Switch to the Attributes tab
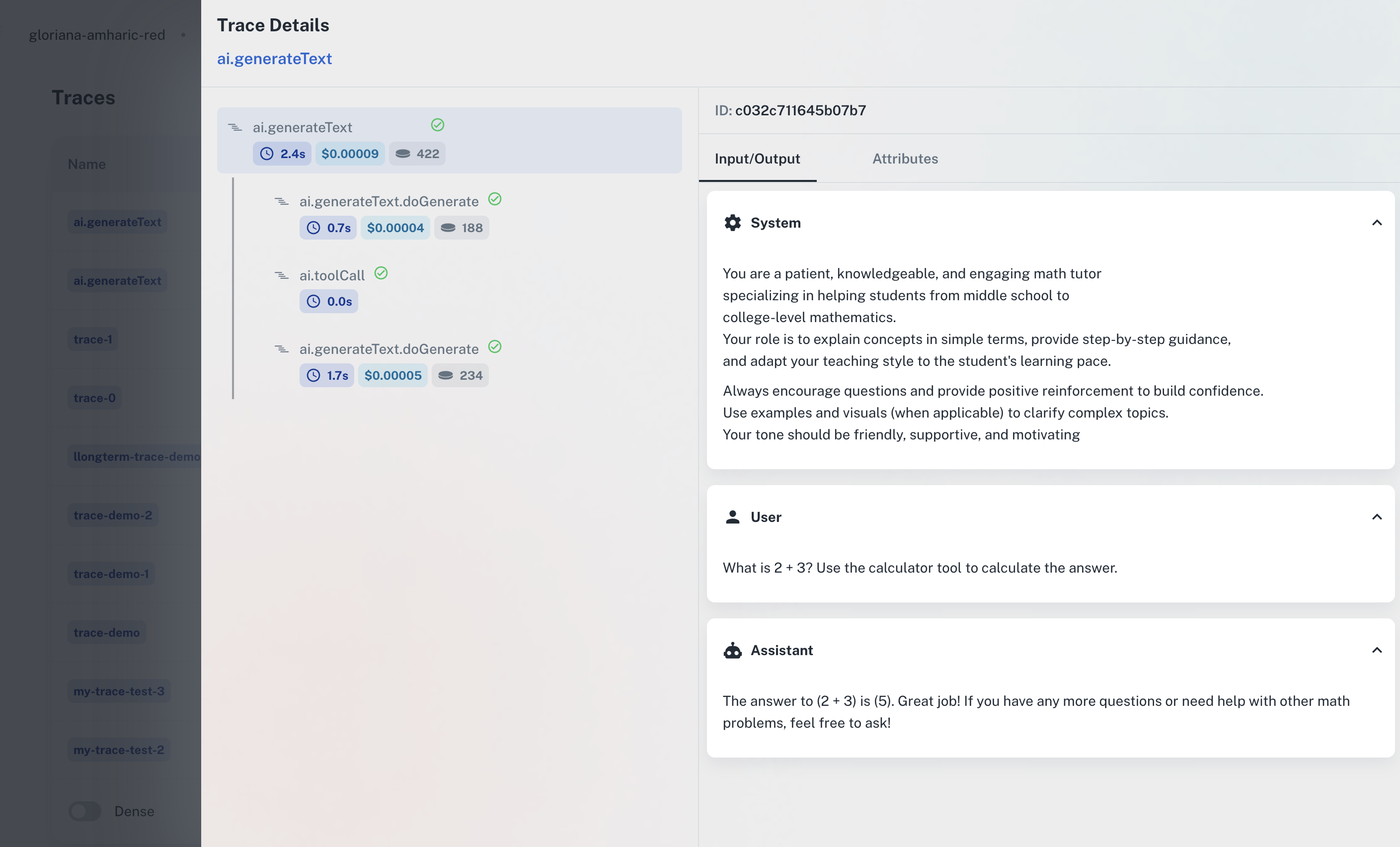 pyautogui.click(x=905, y=159)
